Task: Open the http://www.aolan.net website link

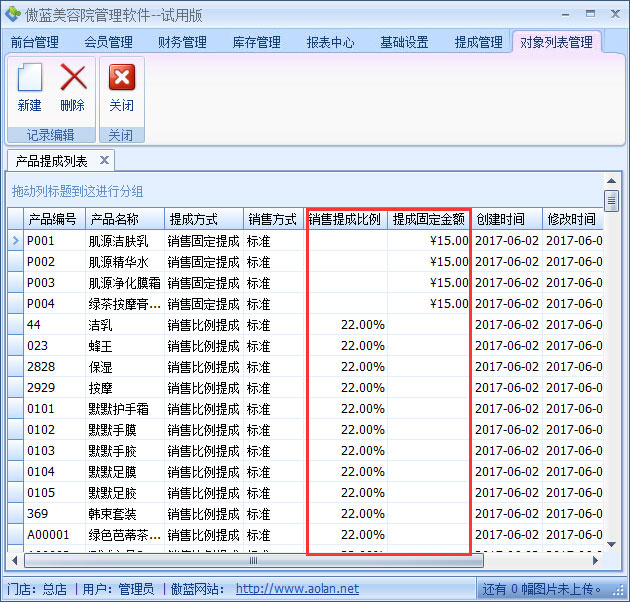Action: (297, 589)
